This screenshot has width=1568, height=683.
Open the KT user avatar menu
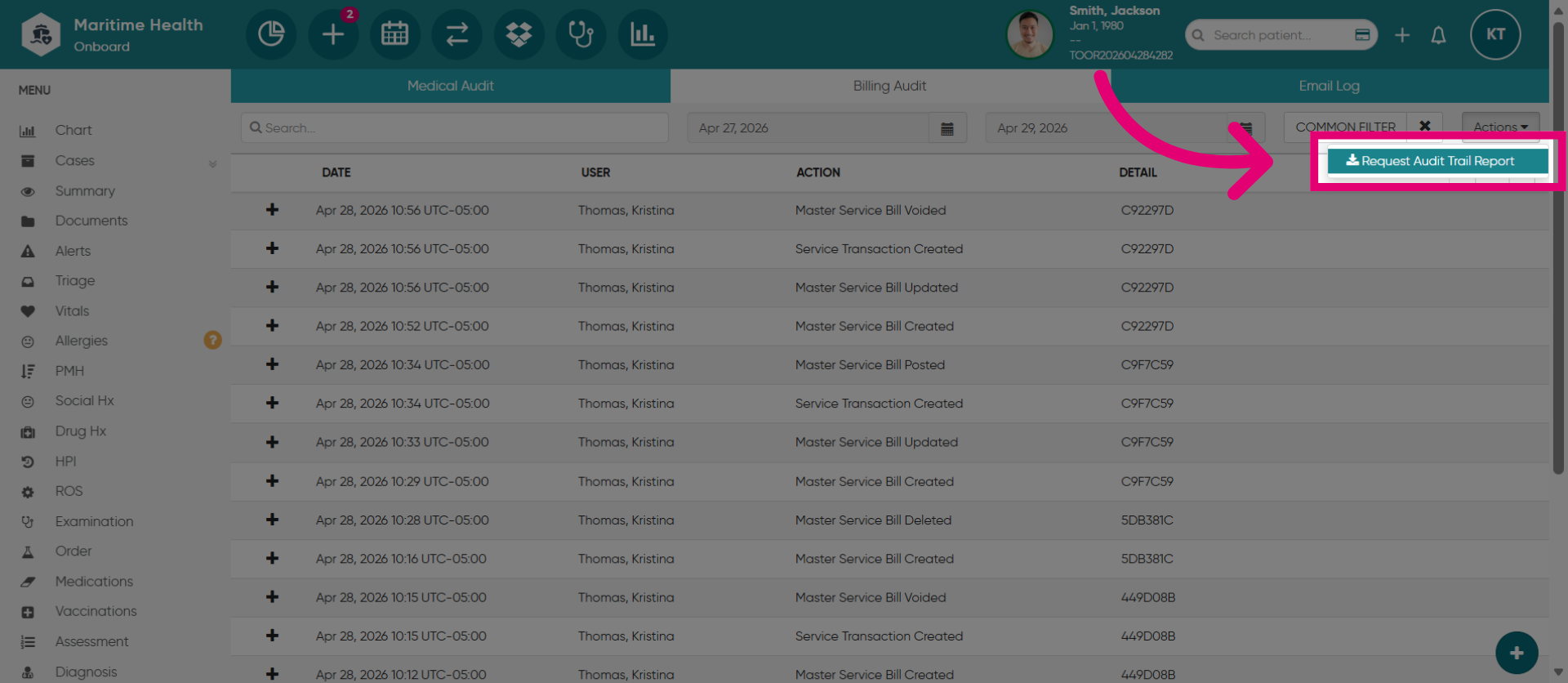tap(1495, 34)
